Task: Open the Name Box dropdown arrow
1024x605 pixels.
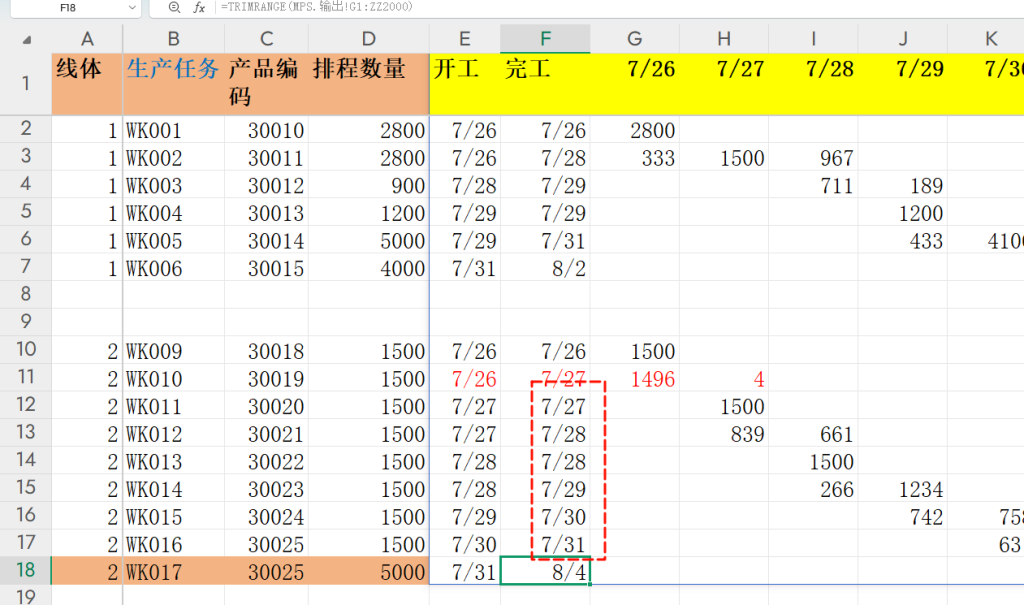Action: [x=133, y=8]
